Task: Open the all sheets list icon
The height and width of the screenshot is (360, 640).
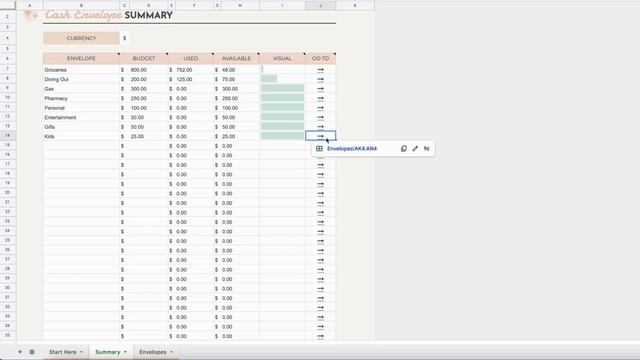Action: pyautogui.click(x=32, y=352)
